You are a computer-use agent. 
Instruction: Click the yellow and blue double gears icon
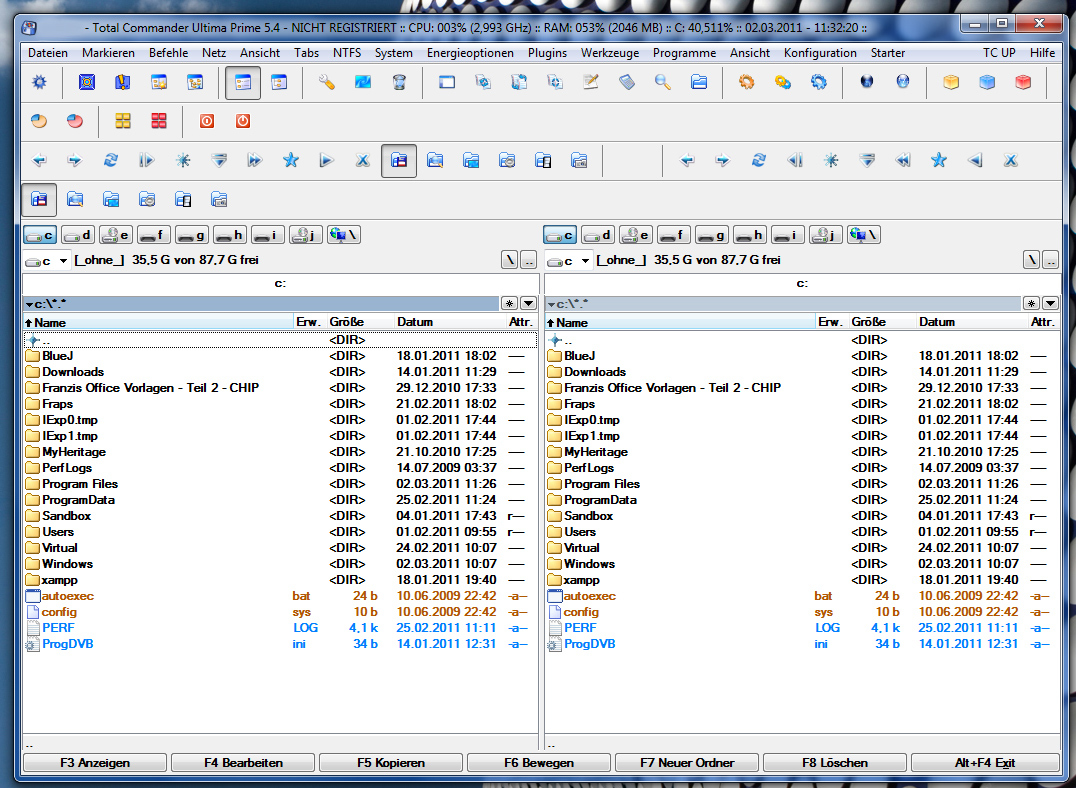[x=782, y=82]
